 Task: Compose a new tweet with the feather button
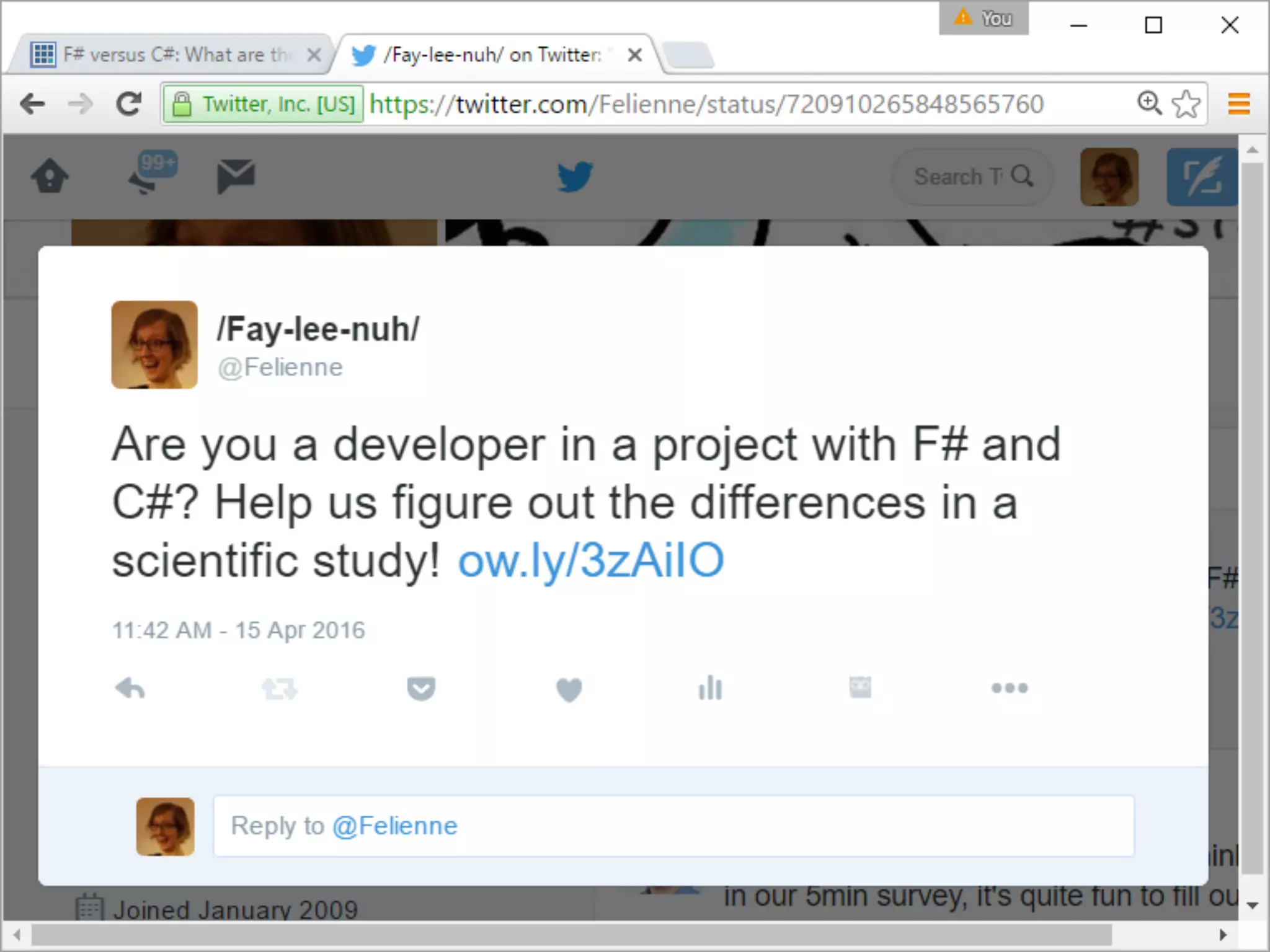[x=1201, y=177]
